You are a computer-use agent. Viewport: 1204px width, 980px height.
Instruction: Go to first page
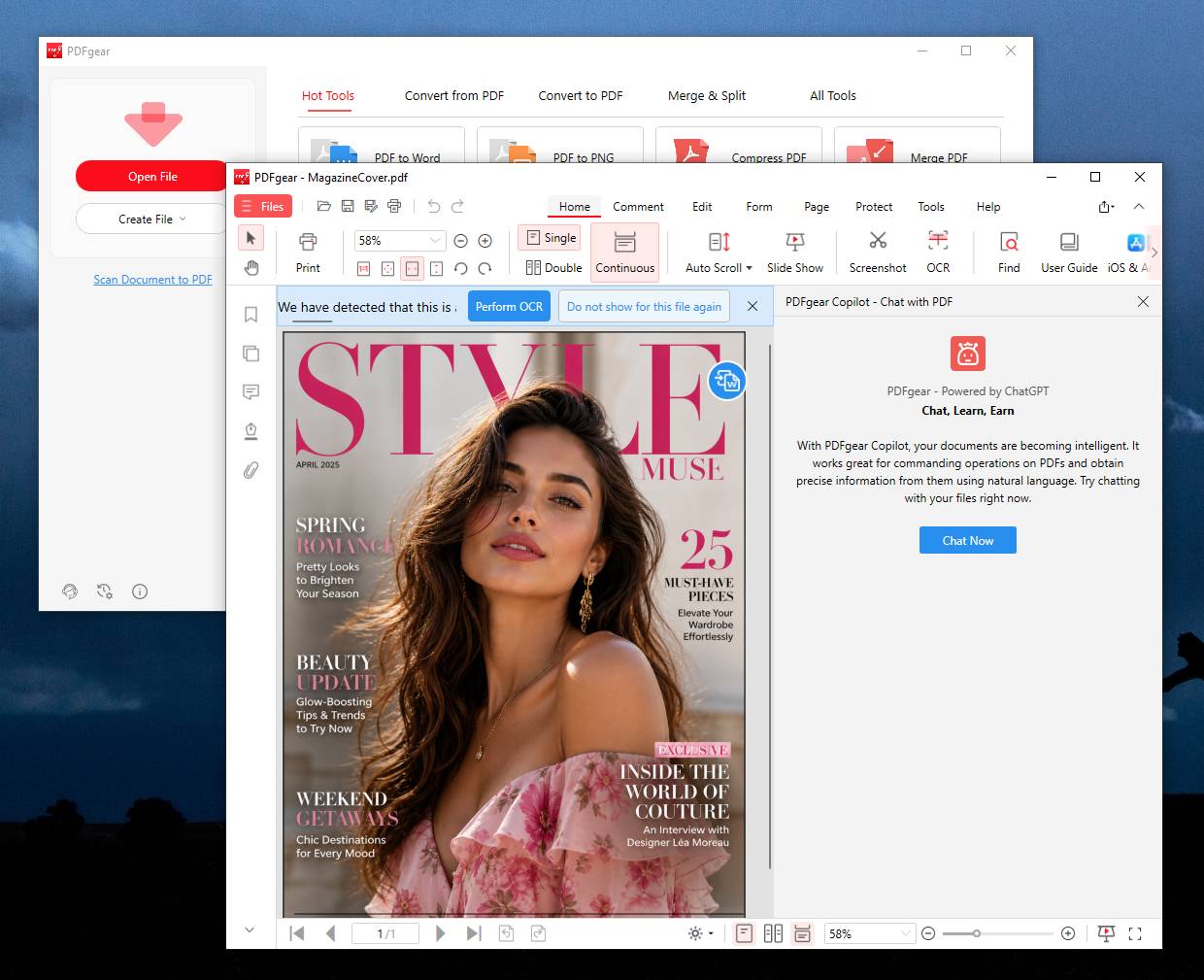[297, 933]
